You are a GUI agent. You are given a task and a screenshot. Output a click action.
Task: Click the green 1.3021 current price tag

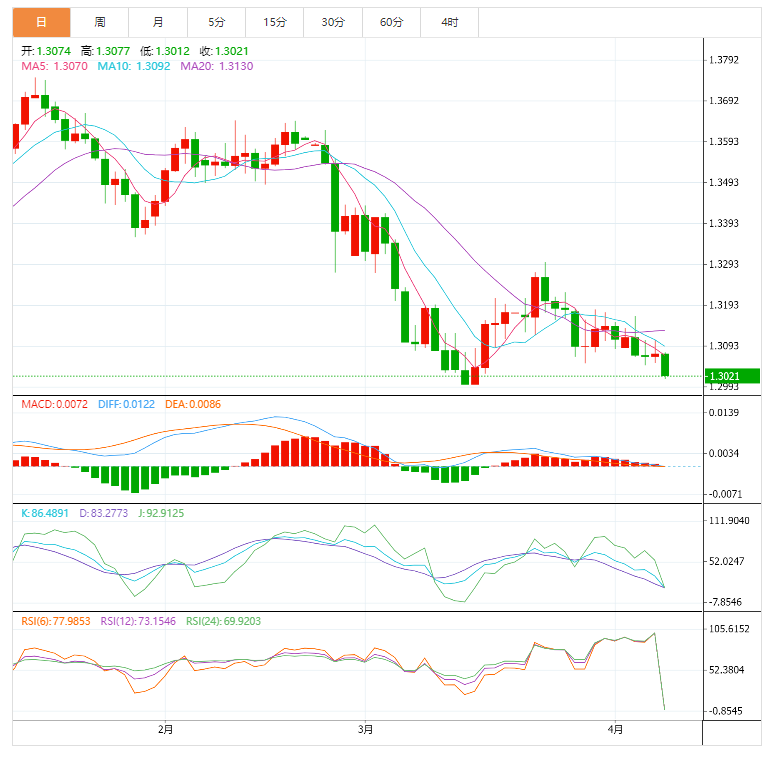[x=732, y=376]
